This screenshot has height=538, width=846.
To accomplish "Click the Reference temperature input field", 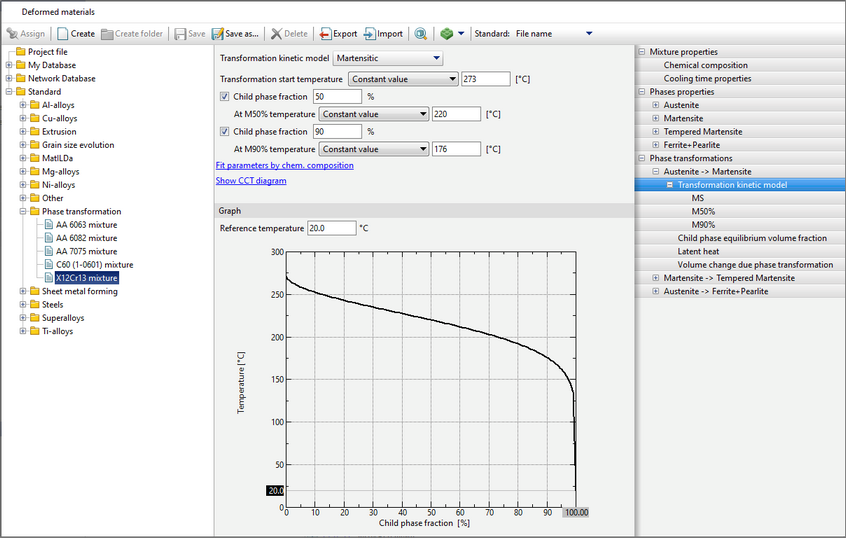I will pos(332,228).
